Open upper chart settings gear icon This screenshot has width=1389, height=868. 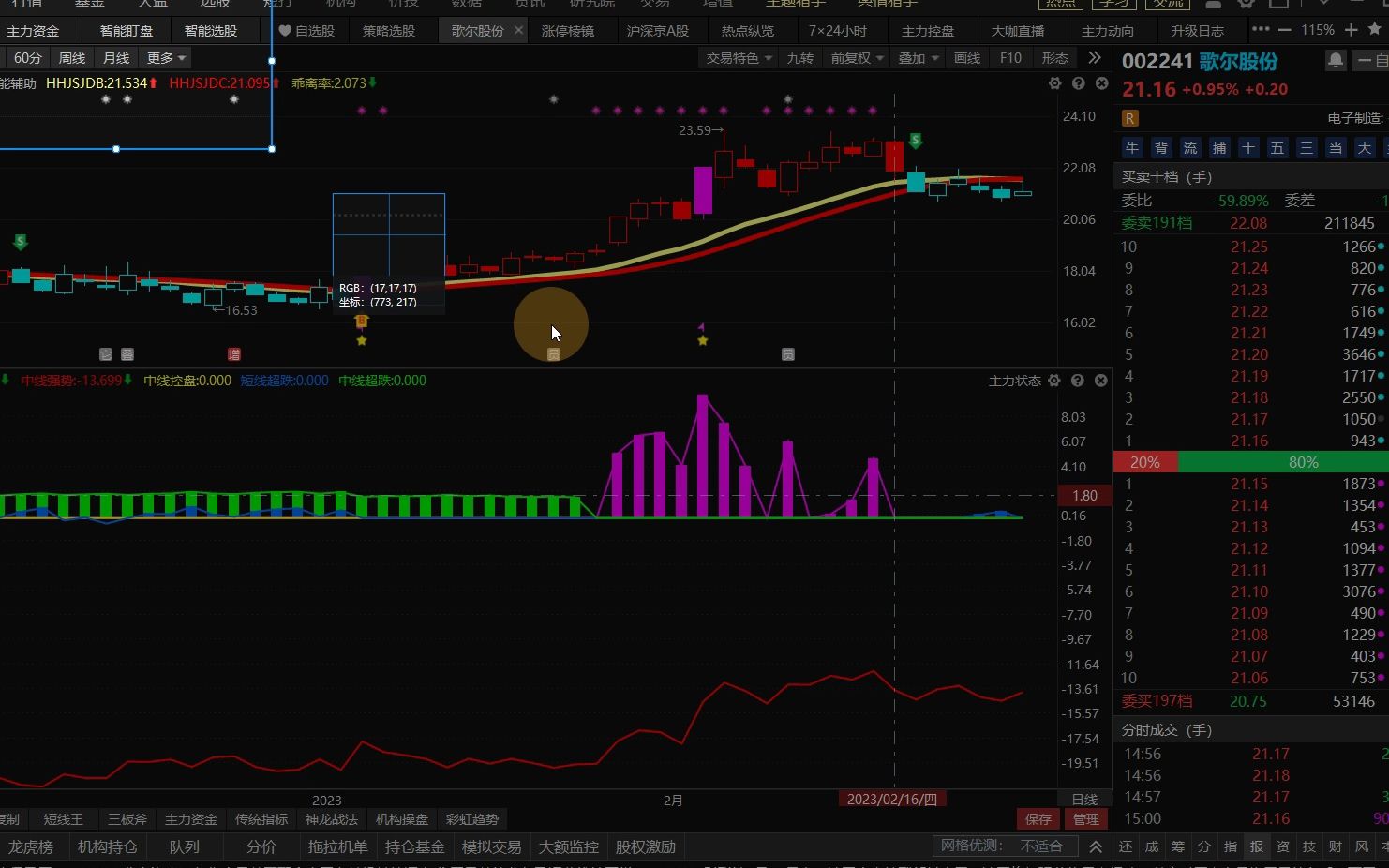pyautogui.click(x=1055, y=83)
